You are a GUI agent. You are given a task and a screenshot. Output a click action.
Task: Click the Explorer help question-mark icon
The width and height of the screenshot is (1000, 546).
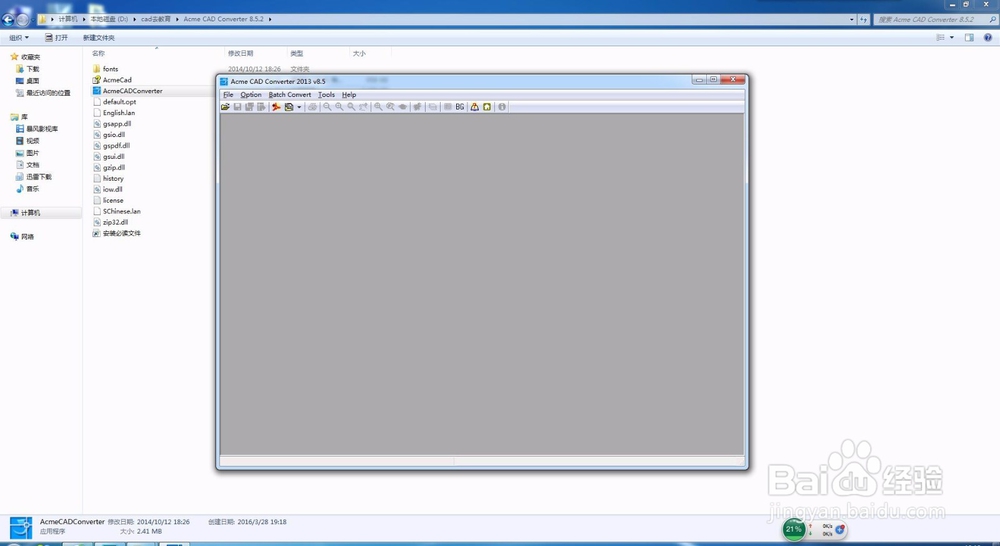pyautogui.click(x=988, y=38)
